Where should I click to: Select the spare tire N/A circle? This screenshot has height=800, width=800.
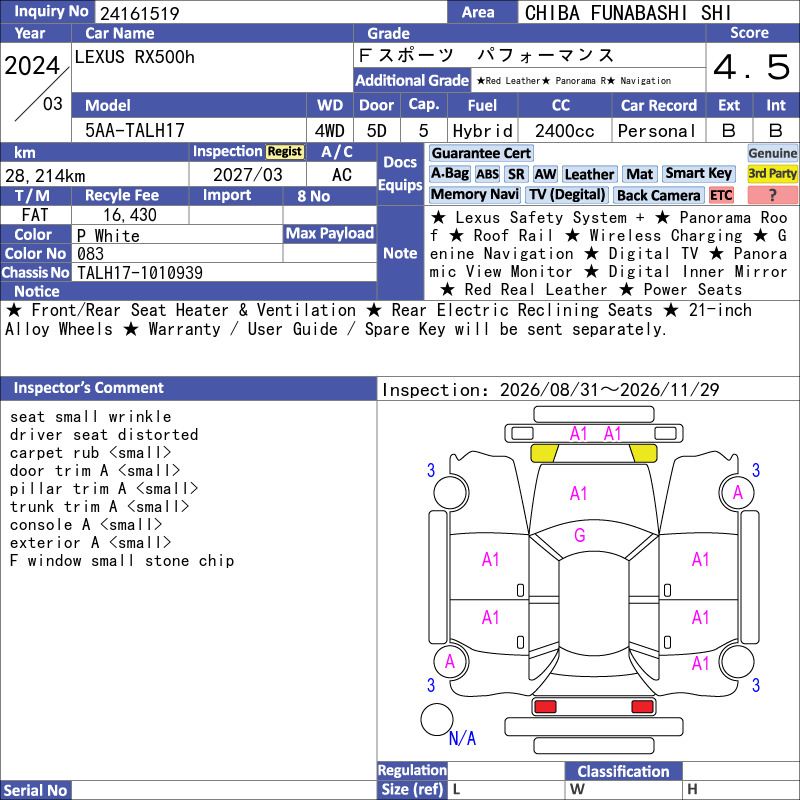436,719
